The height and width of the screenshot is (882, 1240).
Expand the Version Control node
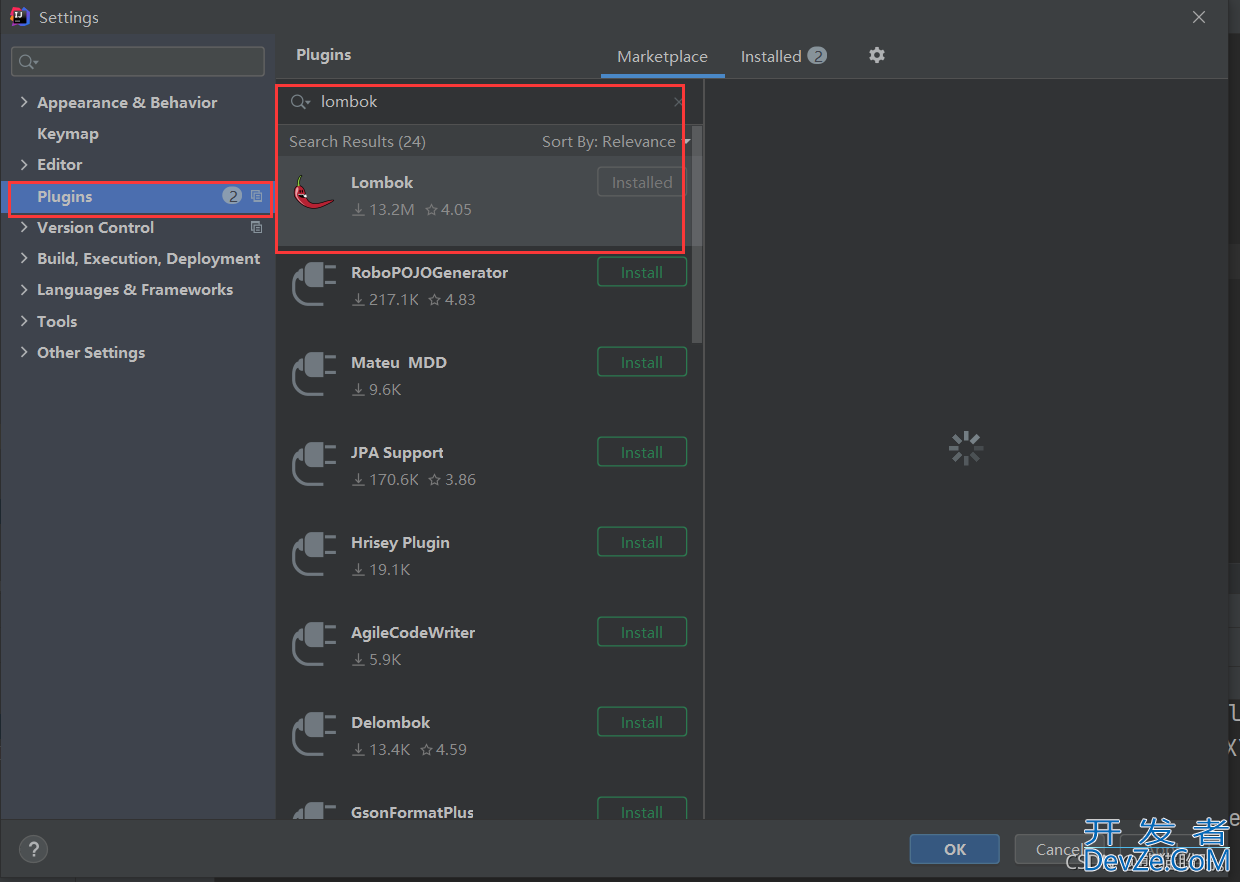24,227
